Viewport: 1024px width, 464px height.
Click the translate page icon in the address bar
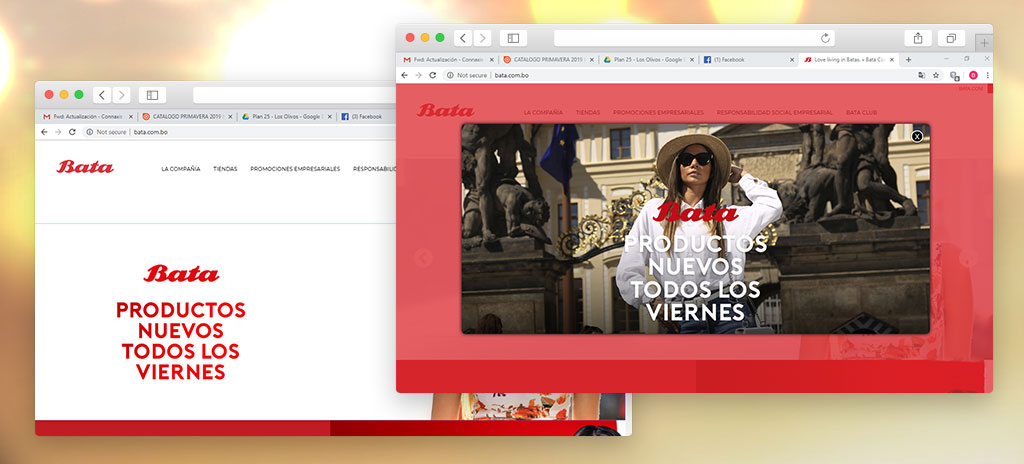tap(921, 75)
